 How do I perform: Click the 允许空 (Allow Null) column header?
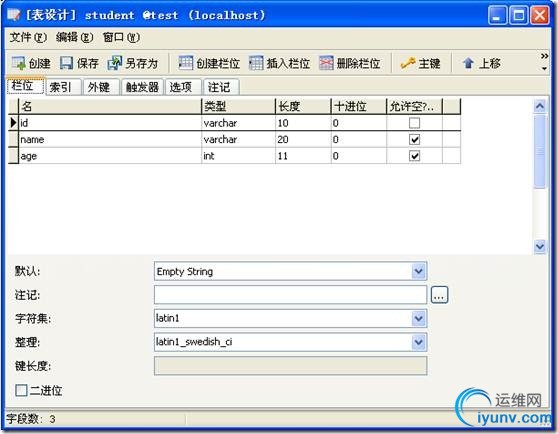coord(414,106)
